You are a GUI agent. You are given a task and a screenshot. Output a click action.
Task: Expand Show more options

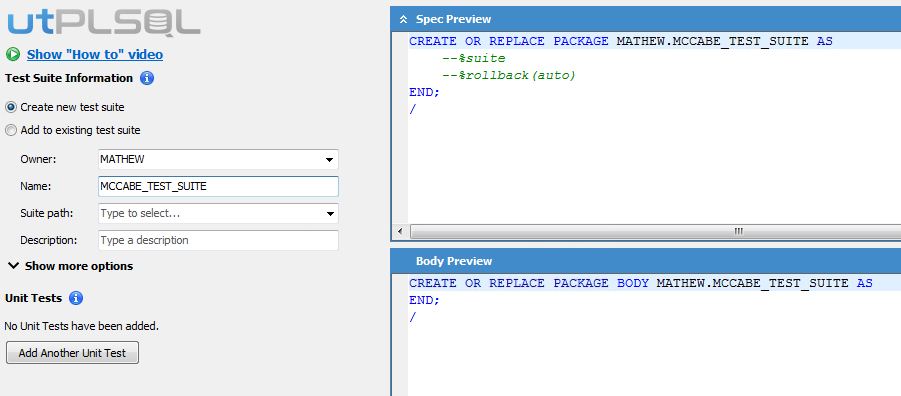pos(70,266)
